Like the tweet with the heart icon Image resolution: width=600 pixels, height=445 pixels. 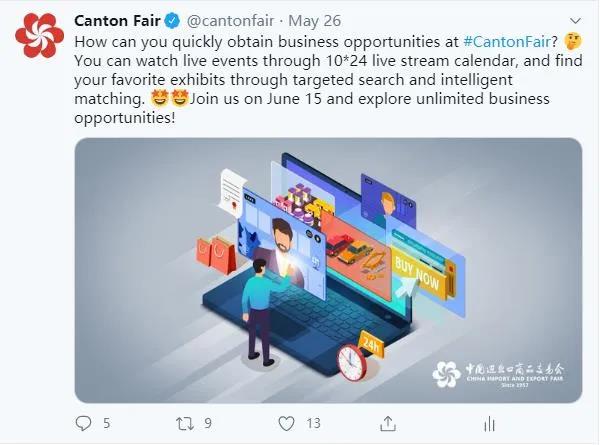click(286, 424)
